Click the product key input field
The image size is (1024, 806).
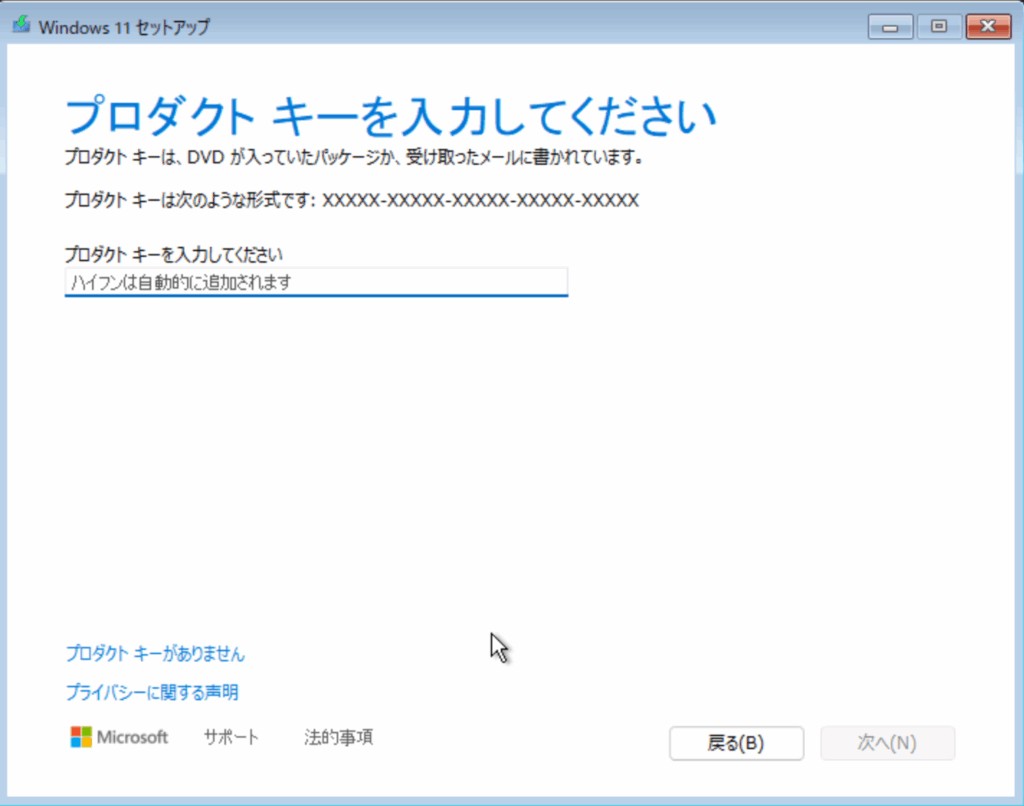click(315, 282)
